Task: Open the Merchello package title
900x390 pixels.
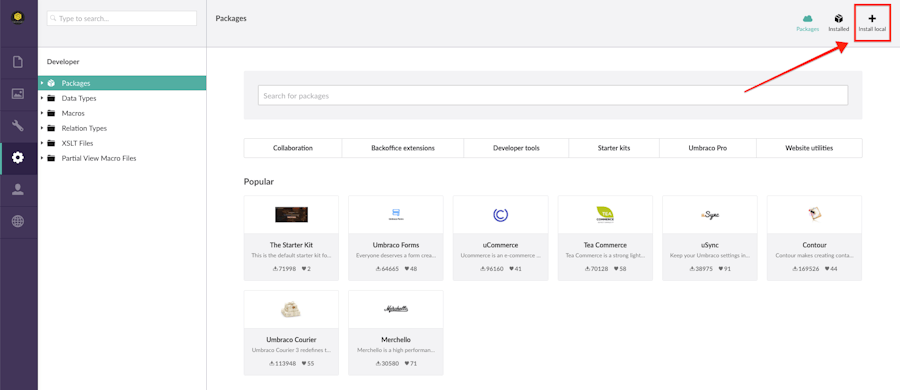Action: point(395,339)
